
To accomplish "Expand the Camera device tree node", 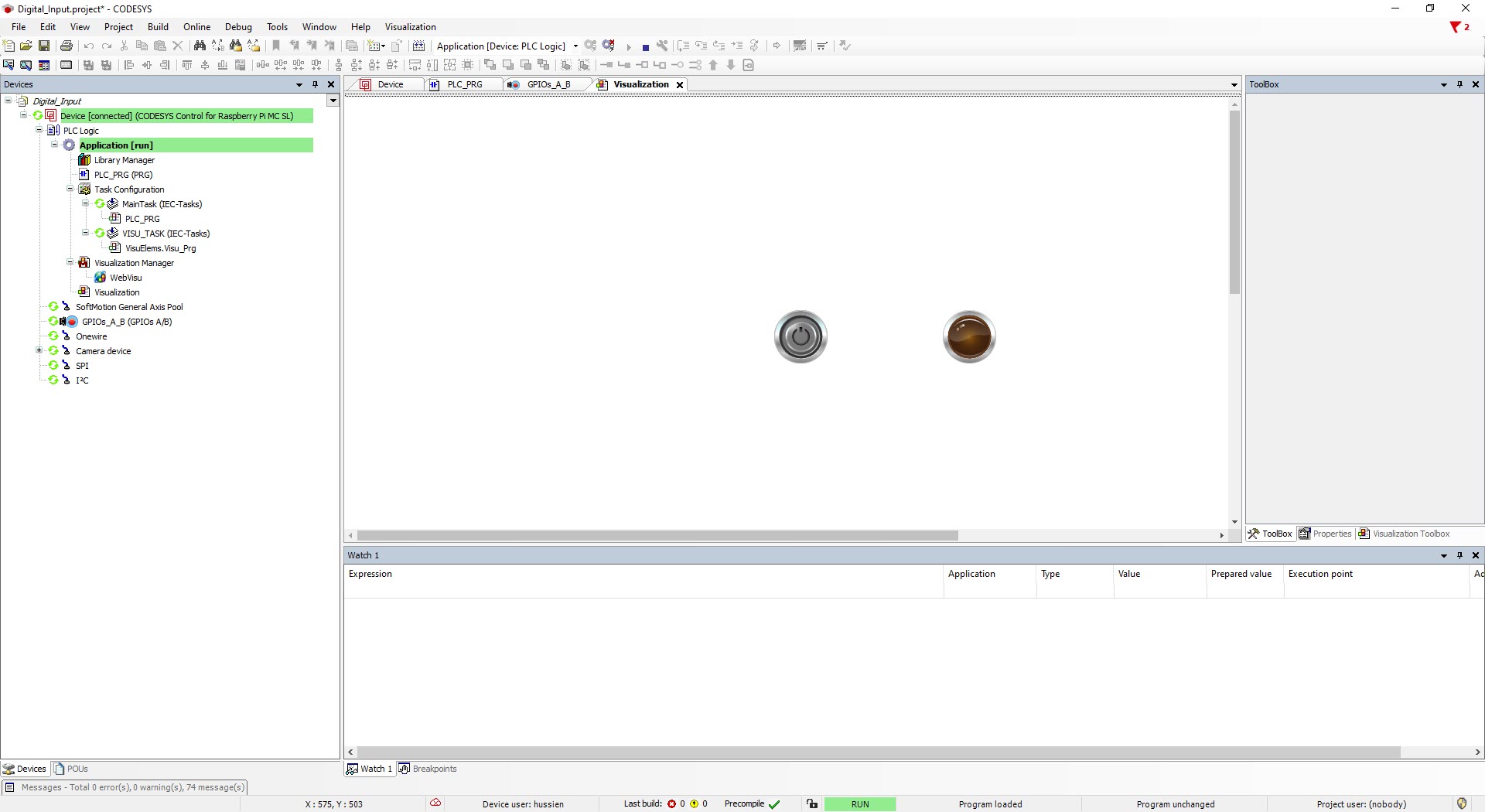I will click(39, 351).
